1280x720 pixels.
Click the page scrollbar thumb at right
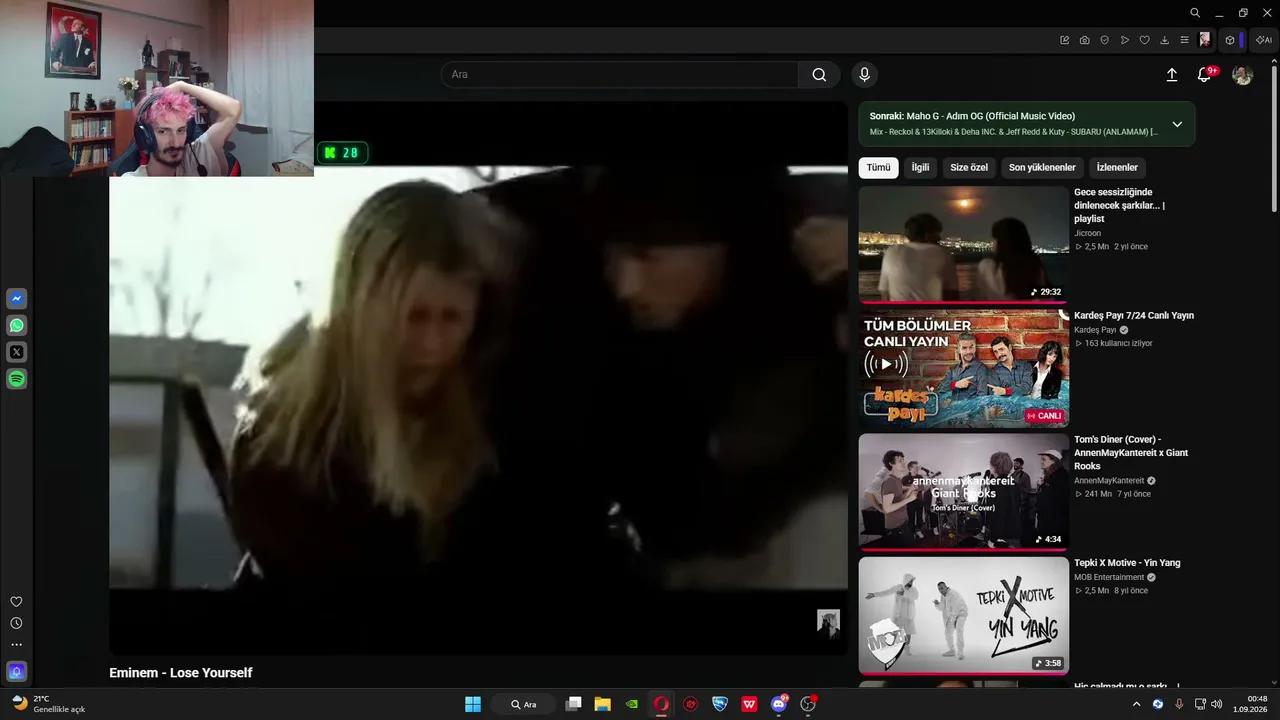[x=1274, y=138]
